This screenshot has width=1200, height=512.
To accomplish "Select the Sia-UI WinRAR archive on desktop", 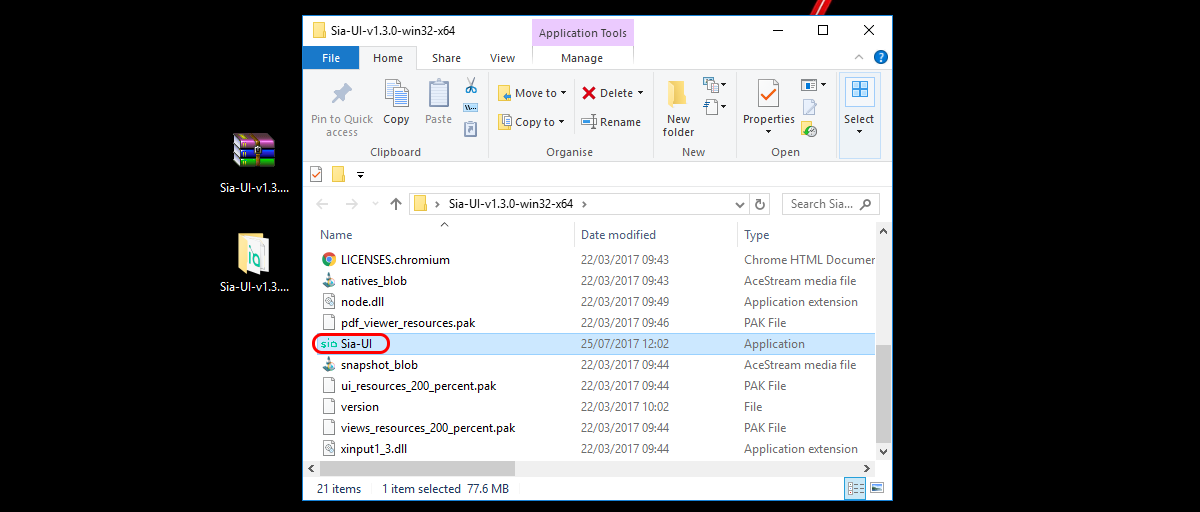I will click(x=254, y=161).
